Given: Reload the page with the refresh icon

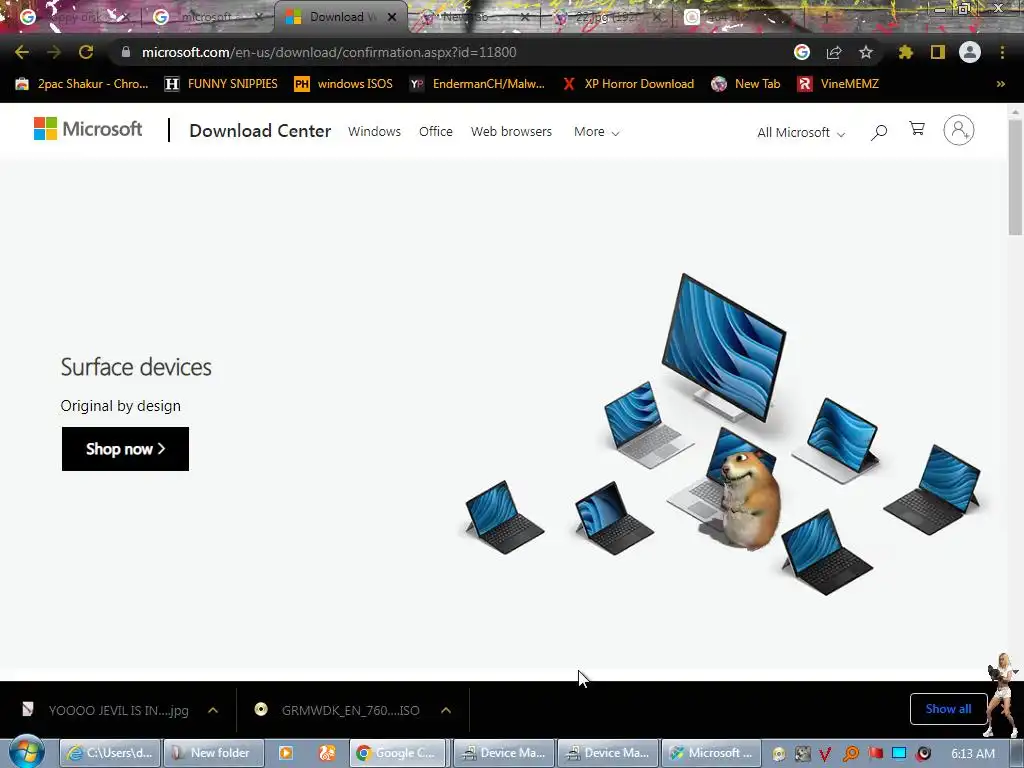Looking at the screenshot, I should pyautogui.click(x=86, y=52).
